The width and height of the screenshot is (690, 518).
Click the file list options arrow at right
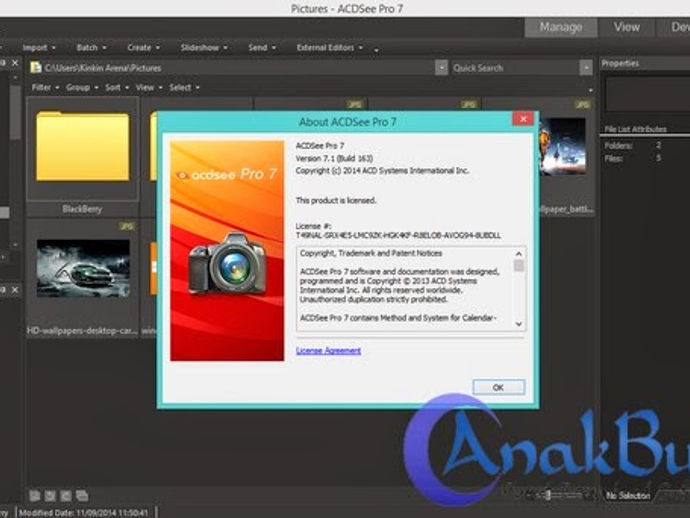tap(591, 90)
